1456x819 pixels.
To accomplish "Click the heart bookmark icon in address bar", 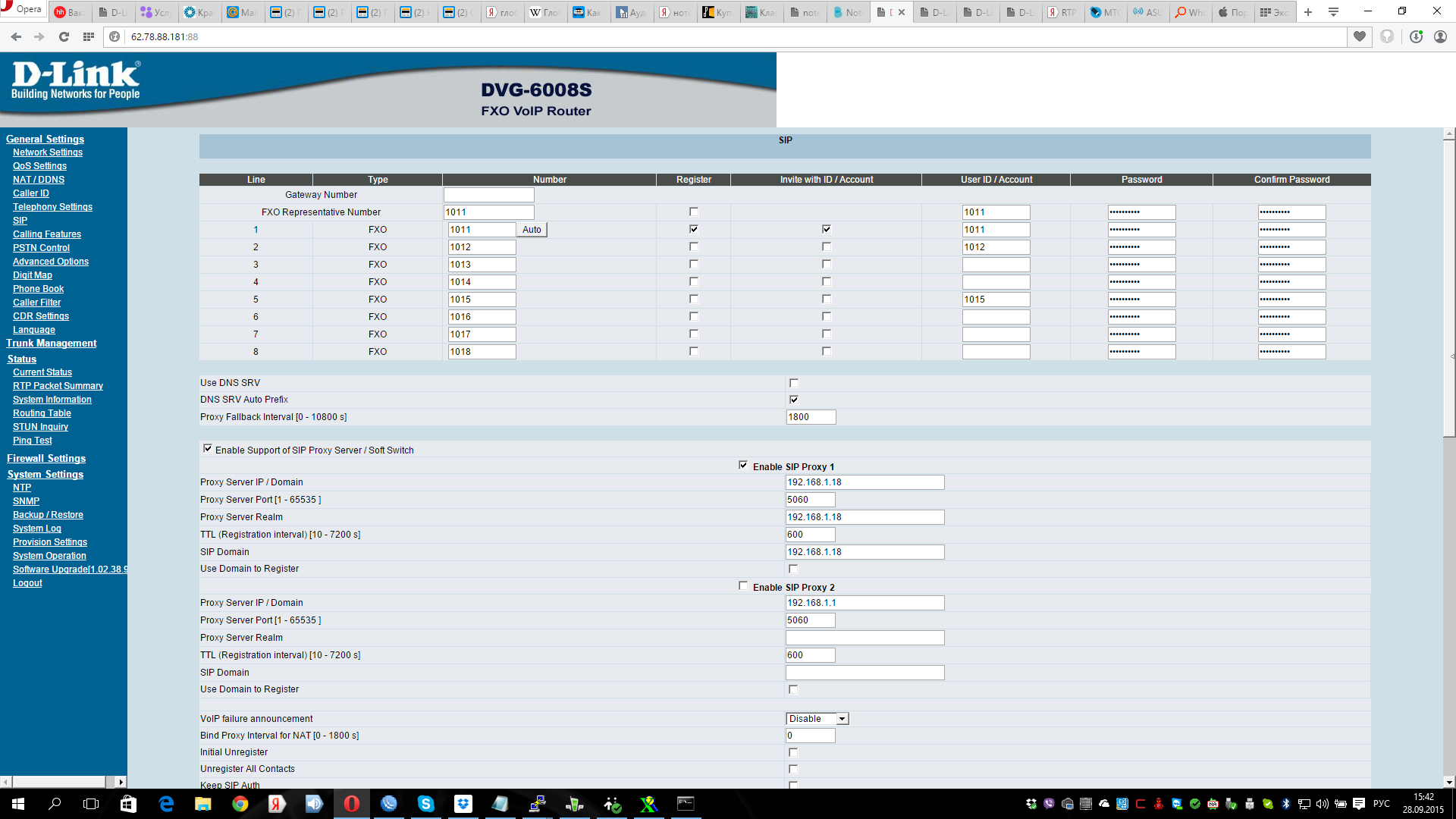I will (x=1360, y=36).
